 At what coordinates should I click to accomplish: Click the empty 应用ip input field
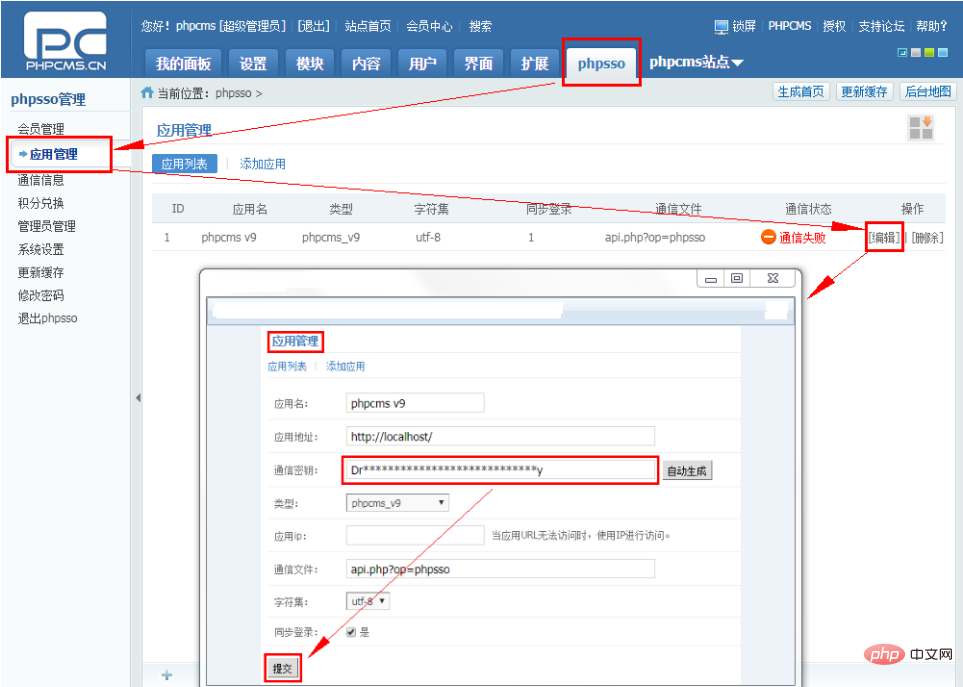[x=415, y=535]
